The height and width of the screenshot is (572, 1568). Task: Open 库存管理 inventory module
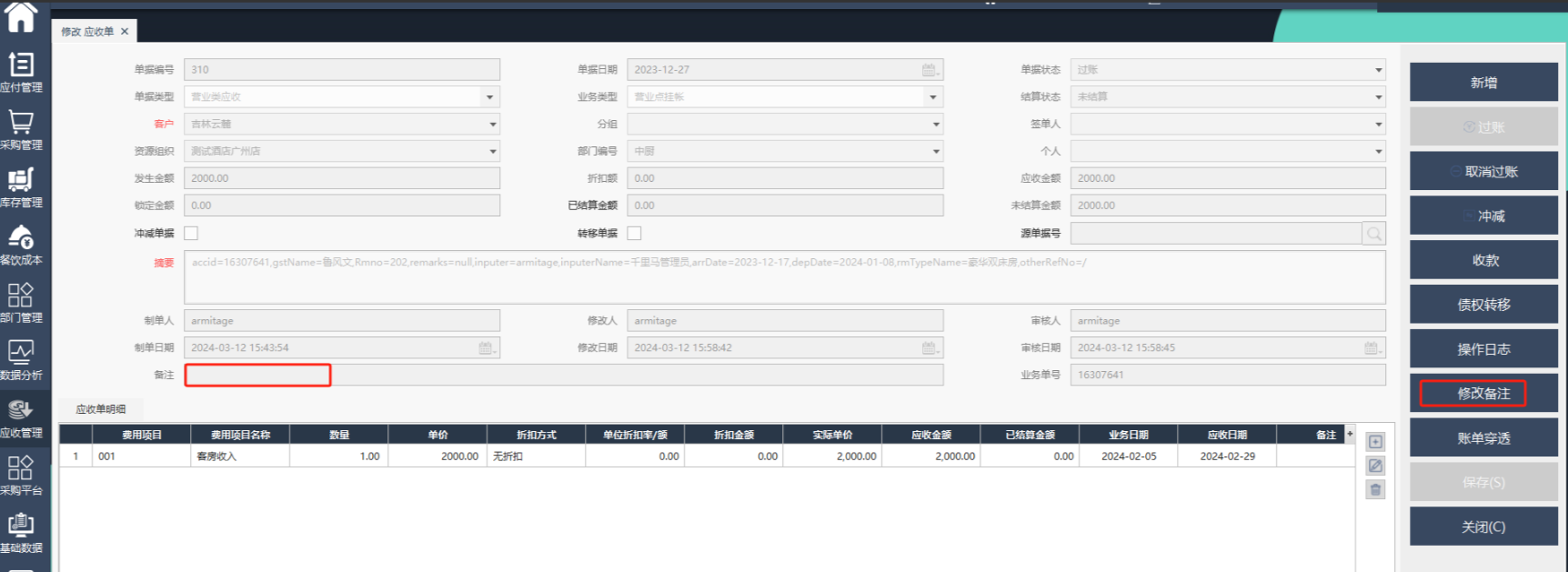(21, 187)
